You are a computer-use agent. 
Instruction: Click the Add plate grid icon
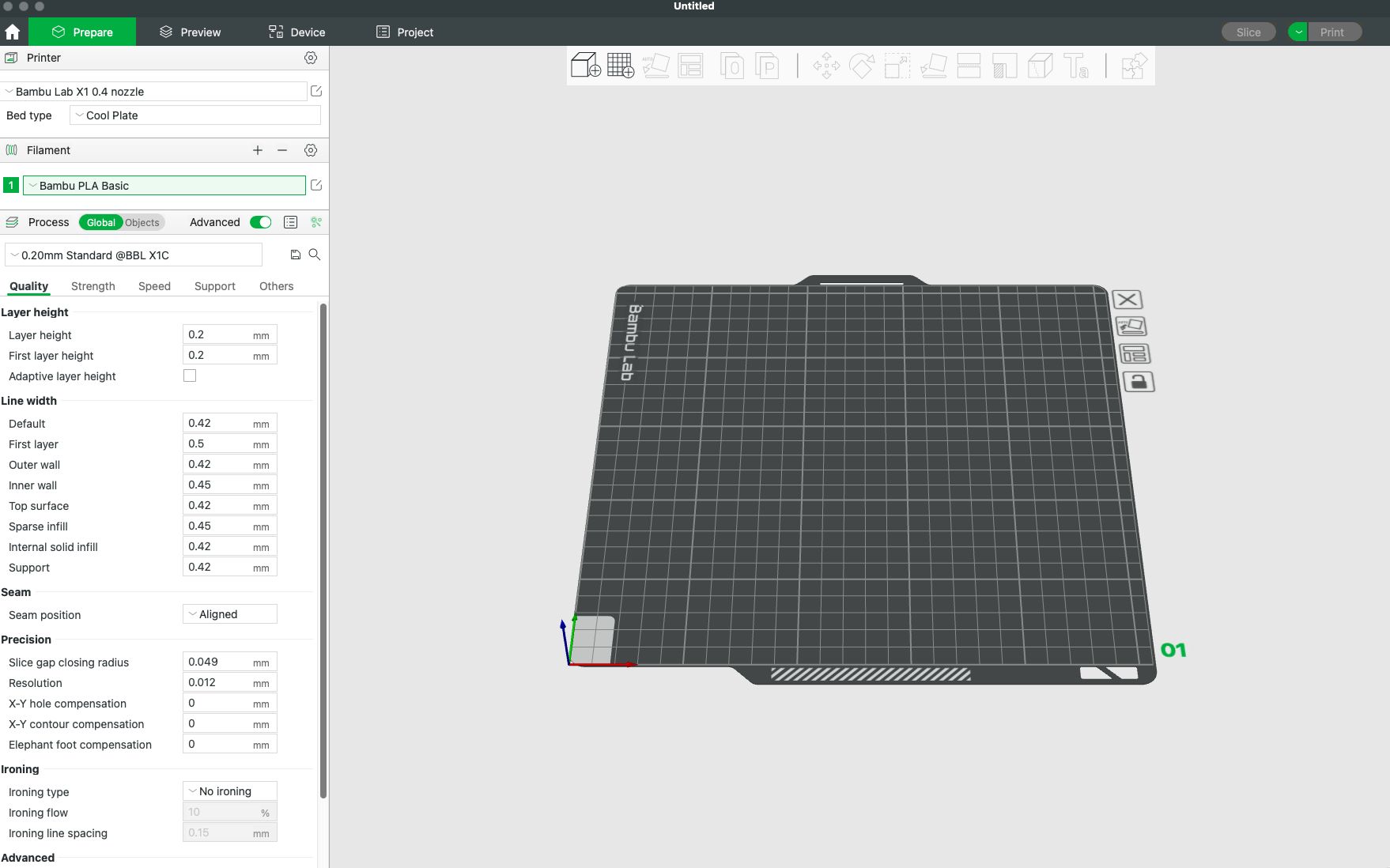[621, 66]
